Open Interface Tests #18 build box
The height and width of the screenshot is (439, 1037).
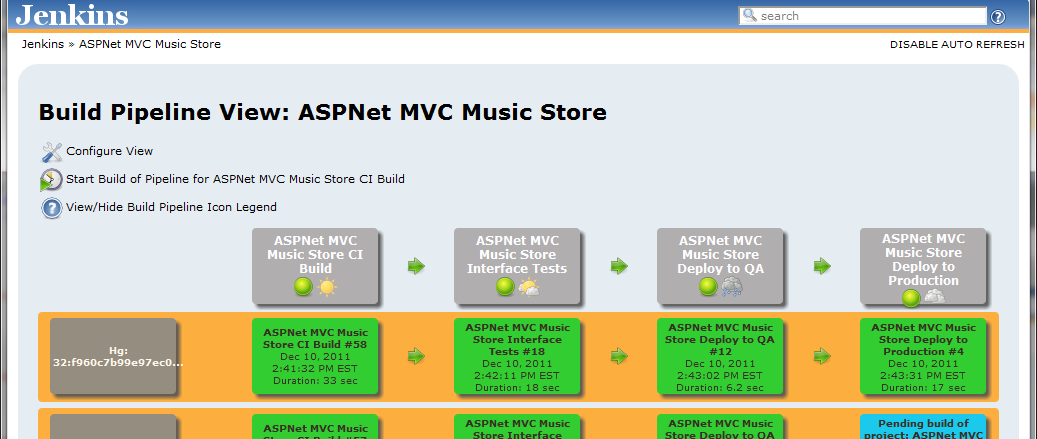[x=517, y=356]
